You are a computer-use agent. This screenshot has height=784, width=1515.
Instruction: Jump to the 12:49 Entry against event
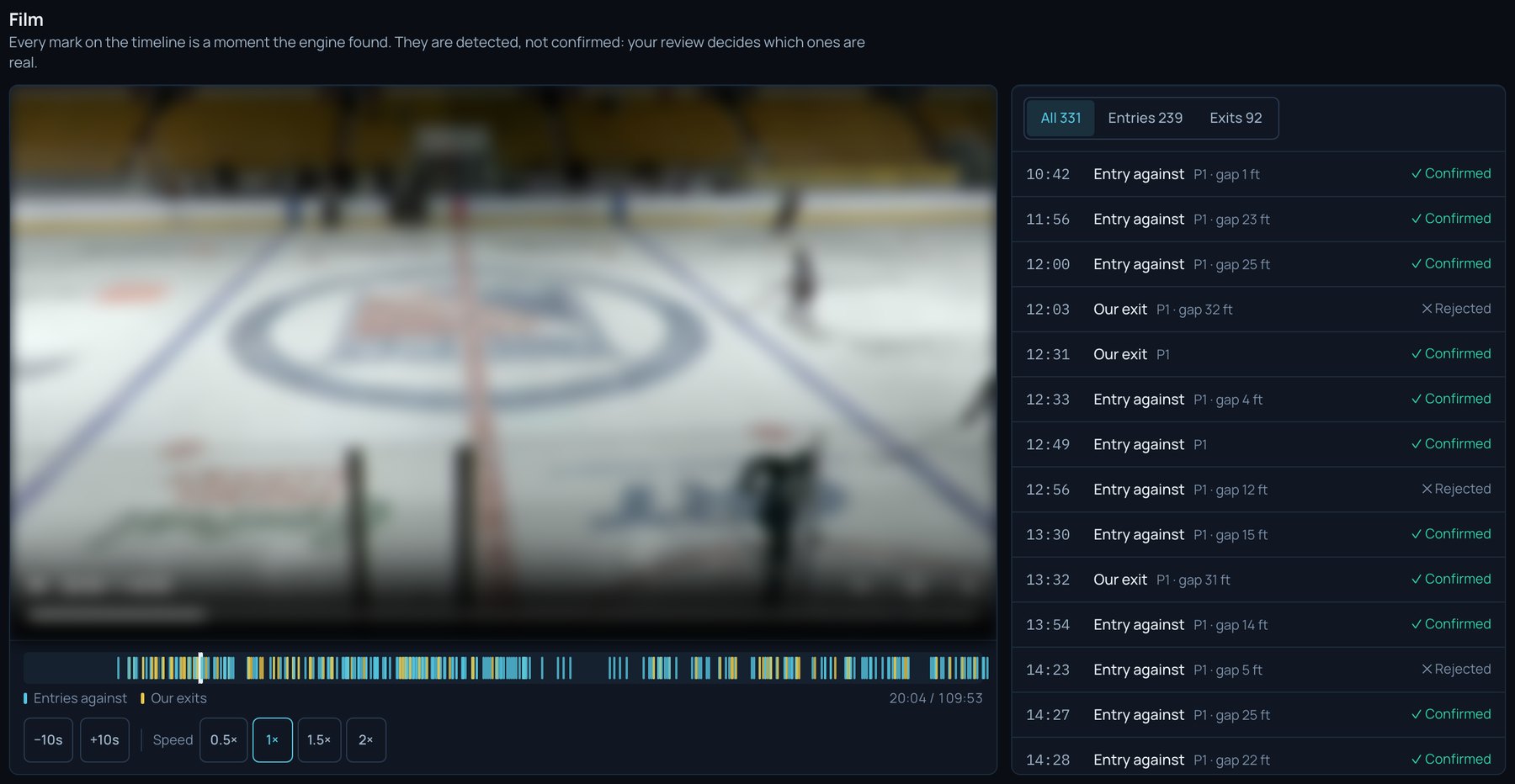1258,444
